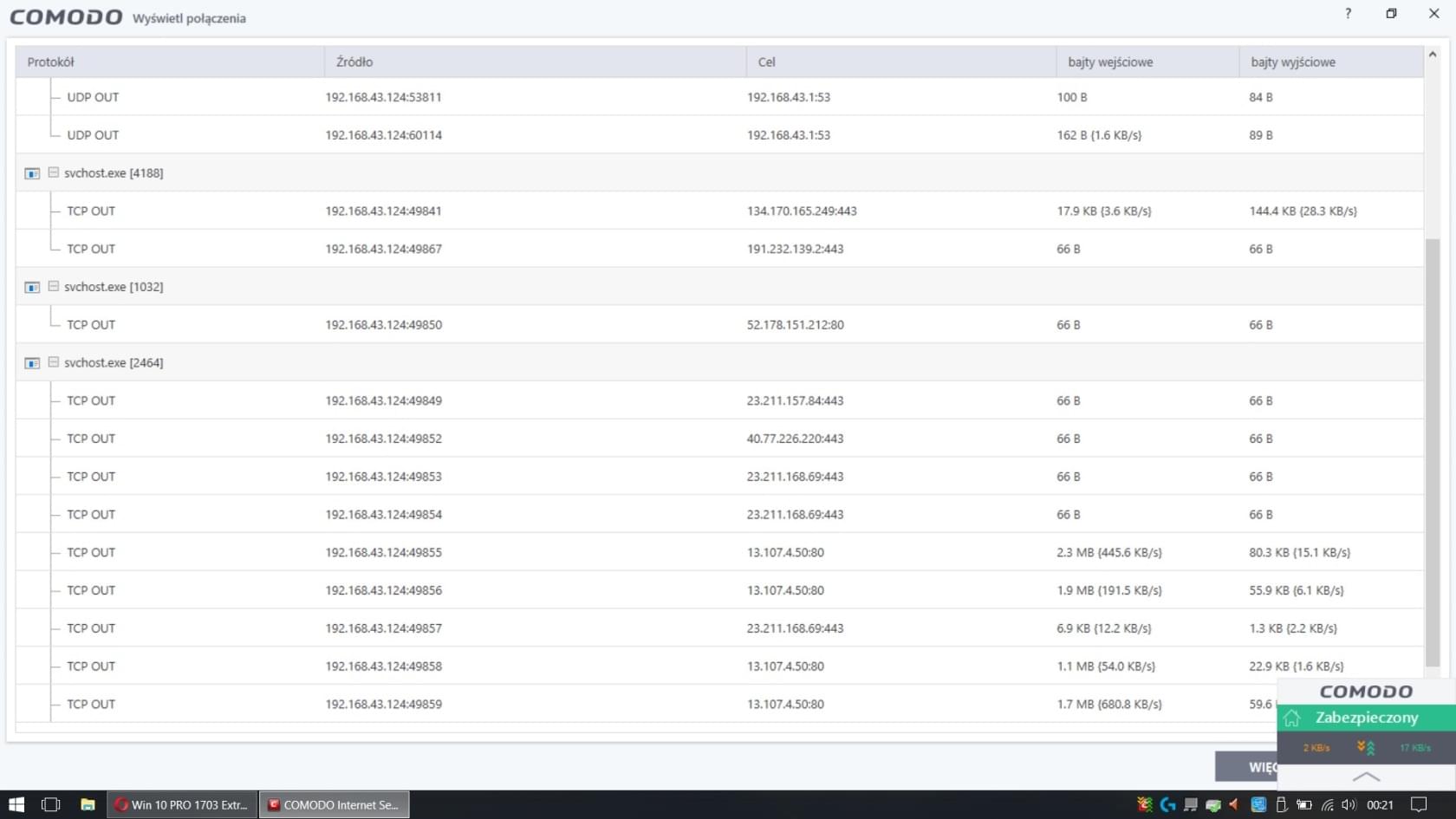
Task: Open Task View from the taskbar
Action: click(x=51, y=804)
